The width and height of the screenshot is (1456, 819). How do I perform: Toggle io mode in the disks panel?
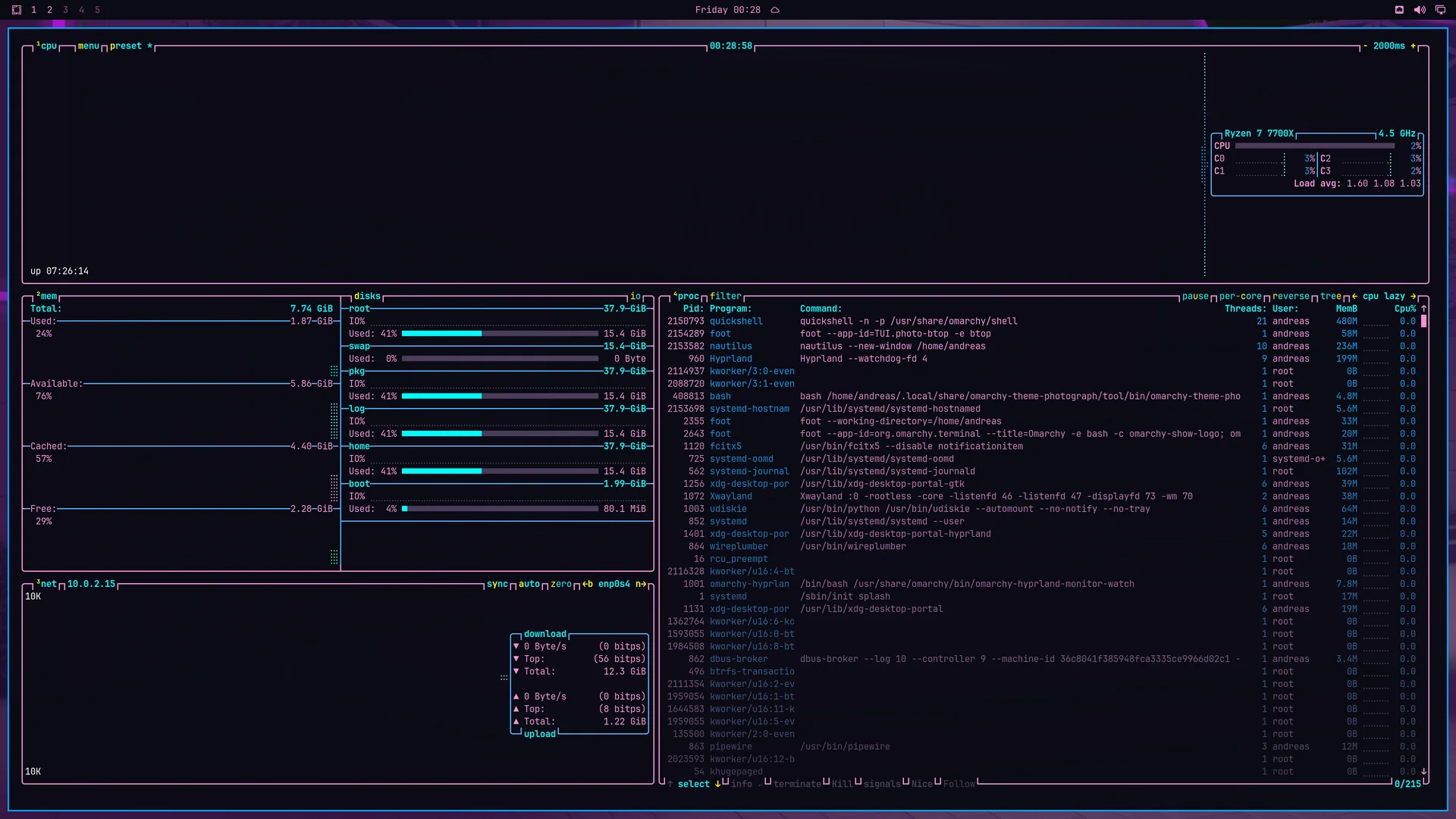click(635, 297)
